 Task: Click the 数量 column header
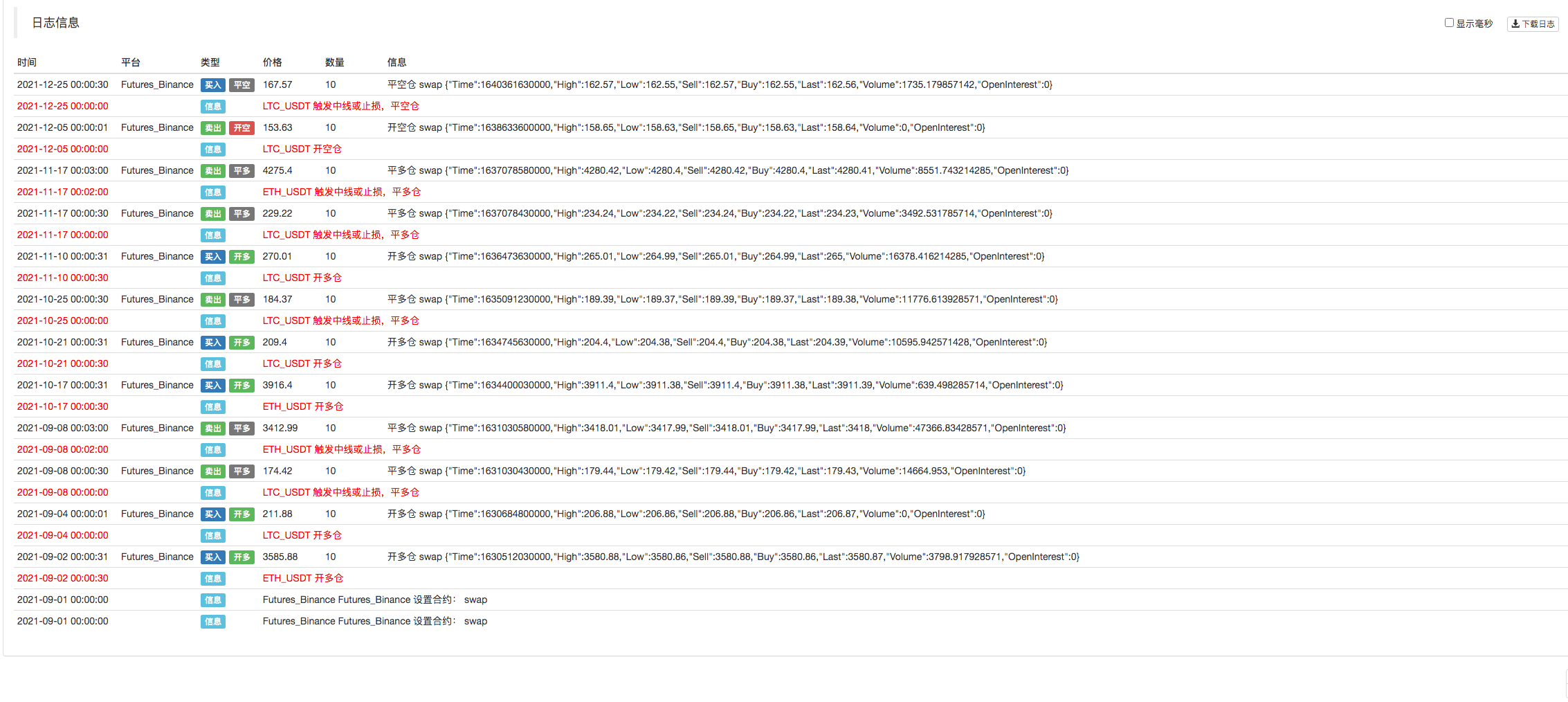(334, 62)
